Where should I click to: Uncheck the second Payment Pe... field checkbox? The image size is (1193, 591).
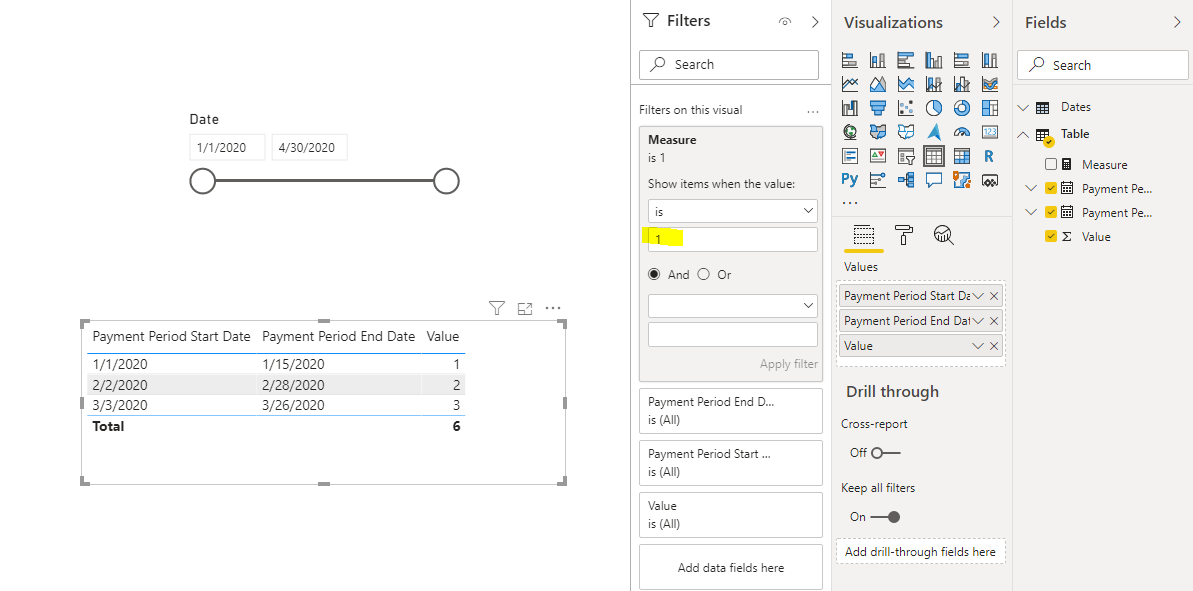click(x=1051, y=212)
